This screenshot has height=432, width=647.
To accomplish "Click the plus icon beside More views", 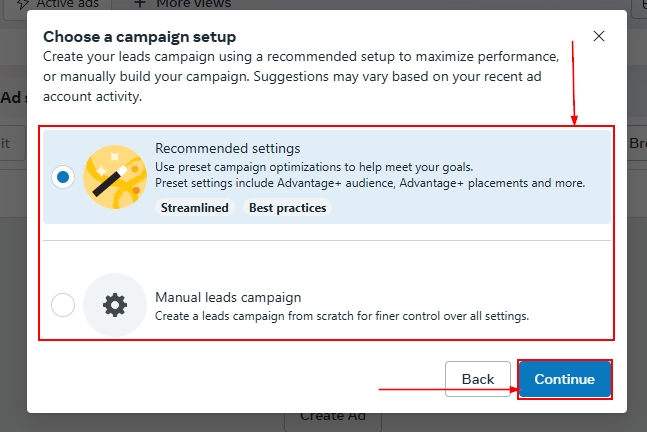I will pyautogui.click(x=140, y=4).
